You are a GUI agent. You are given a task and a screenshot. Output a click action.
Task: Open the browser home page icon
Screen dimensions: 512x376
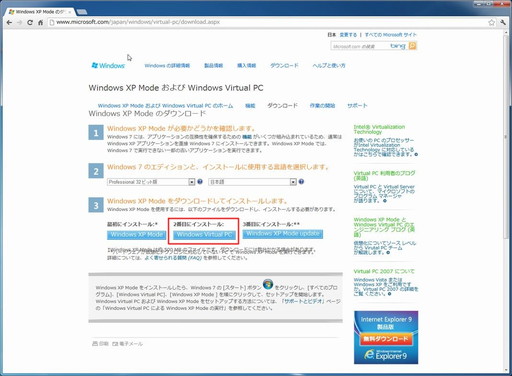coord(40,23)
